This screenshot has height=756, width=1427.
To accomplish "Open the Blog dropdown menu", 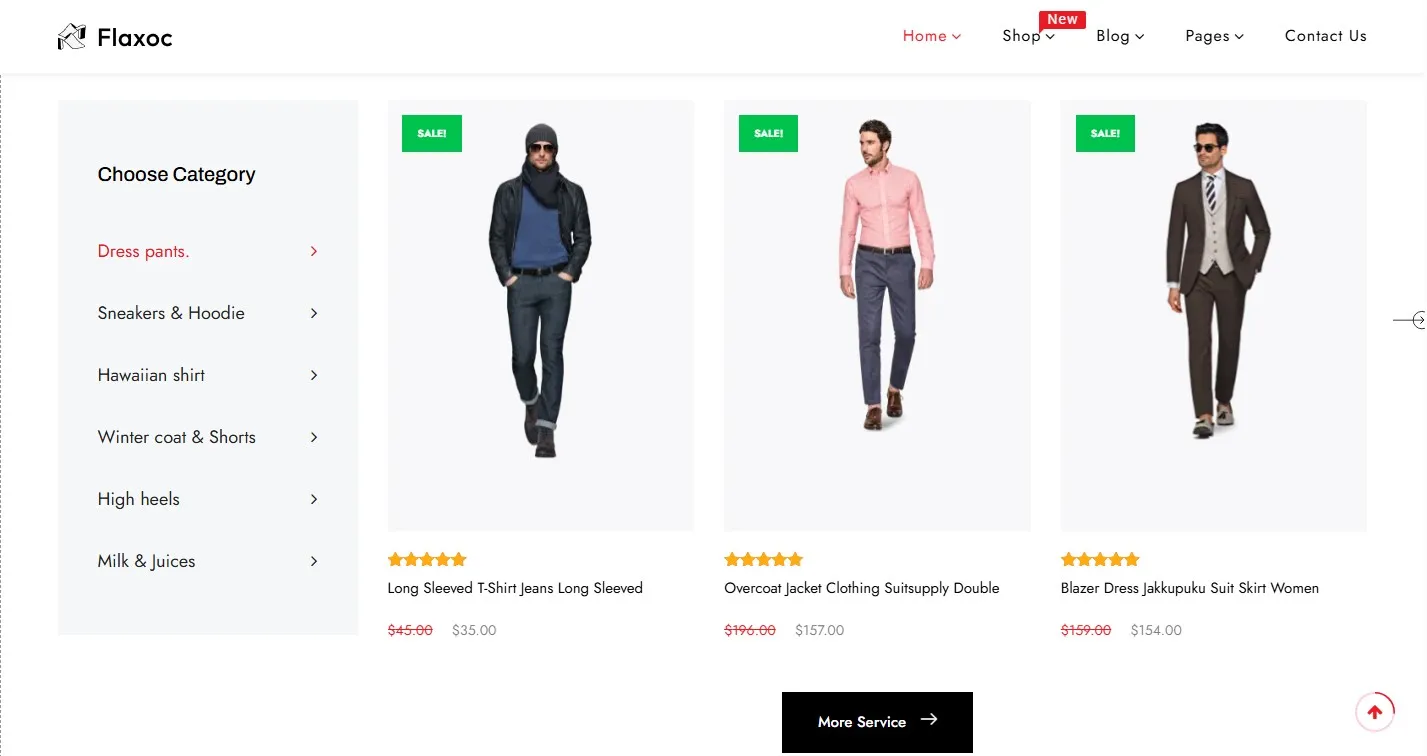I will pyautogui.click(x=1120, y=36).
